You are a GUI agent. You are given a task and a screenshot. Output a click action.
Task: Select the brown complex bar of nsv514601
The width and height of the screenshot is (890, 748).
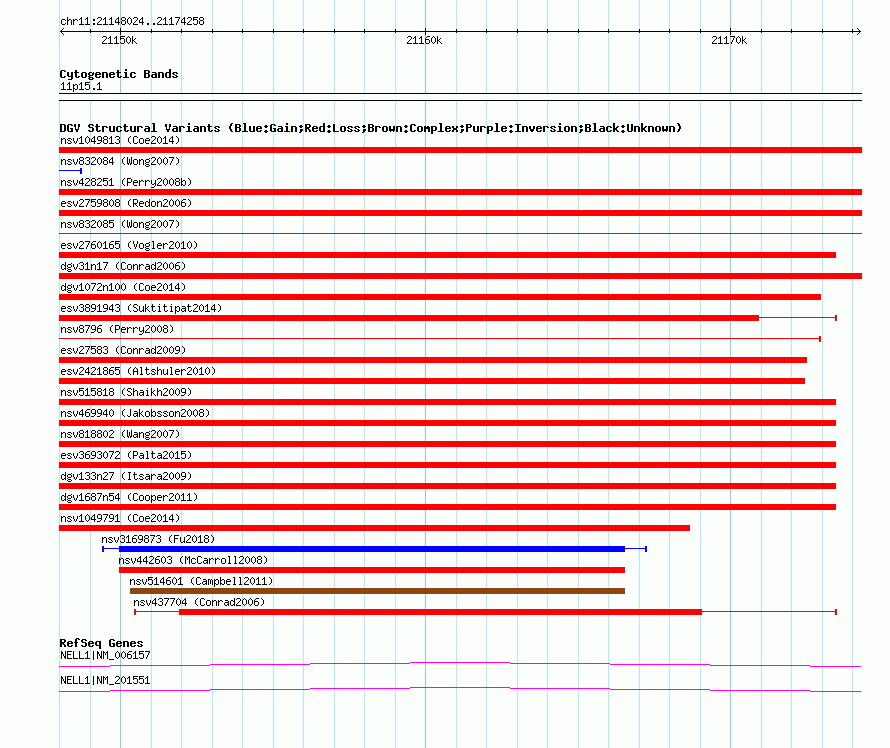[377, 591]
